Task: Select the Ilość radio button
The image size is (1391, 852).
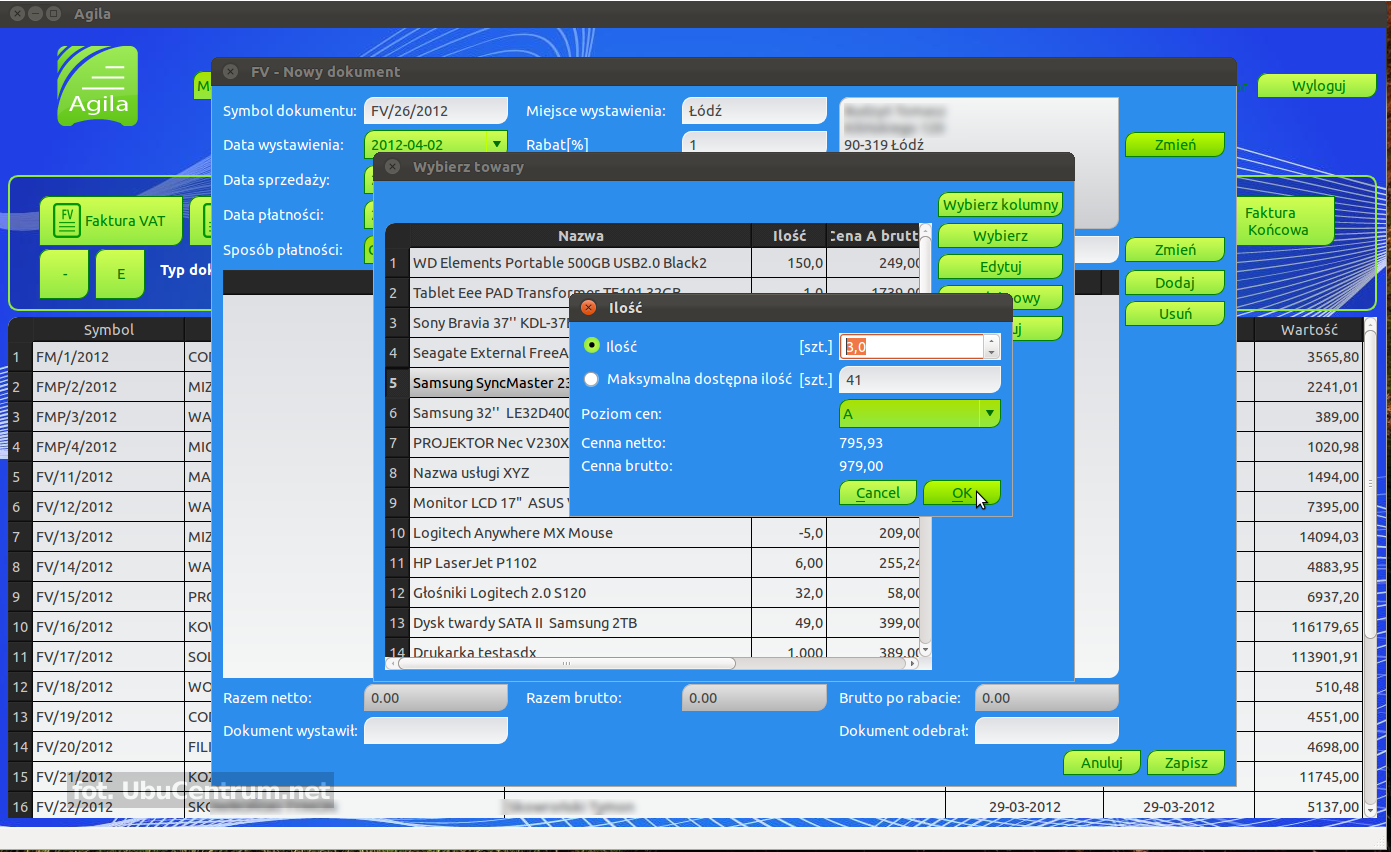Action: (591, 345)
